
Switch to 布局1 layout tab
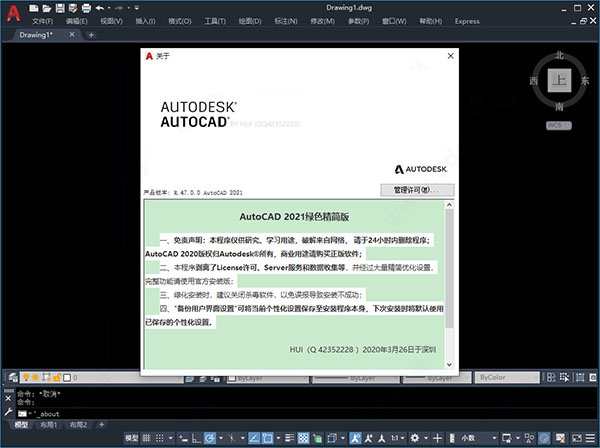tap(48, 425)
